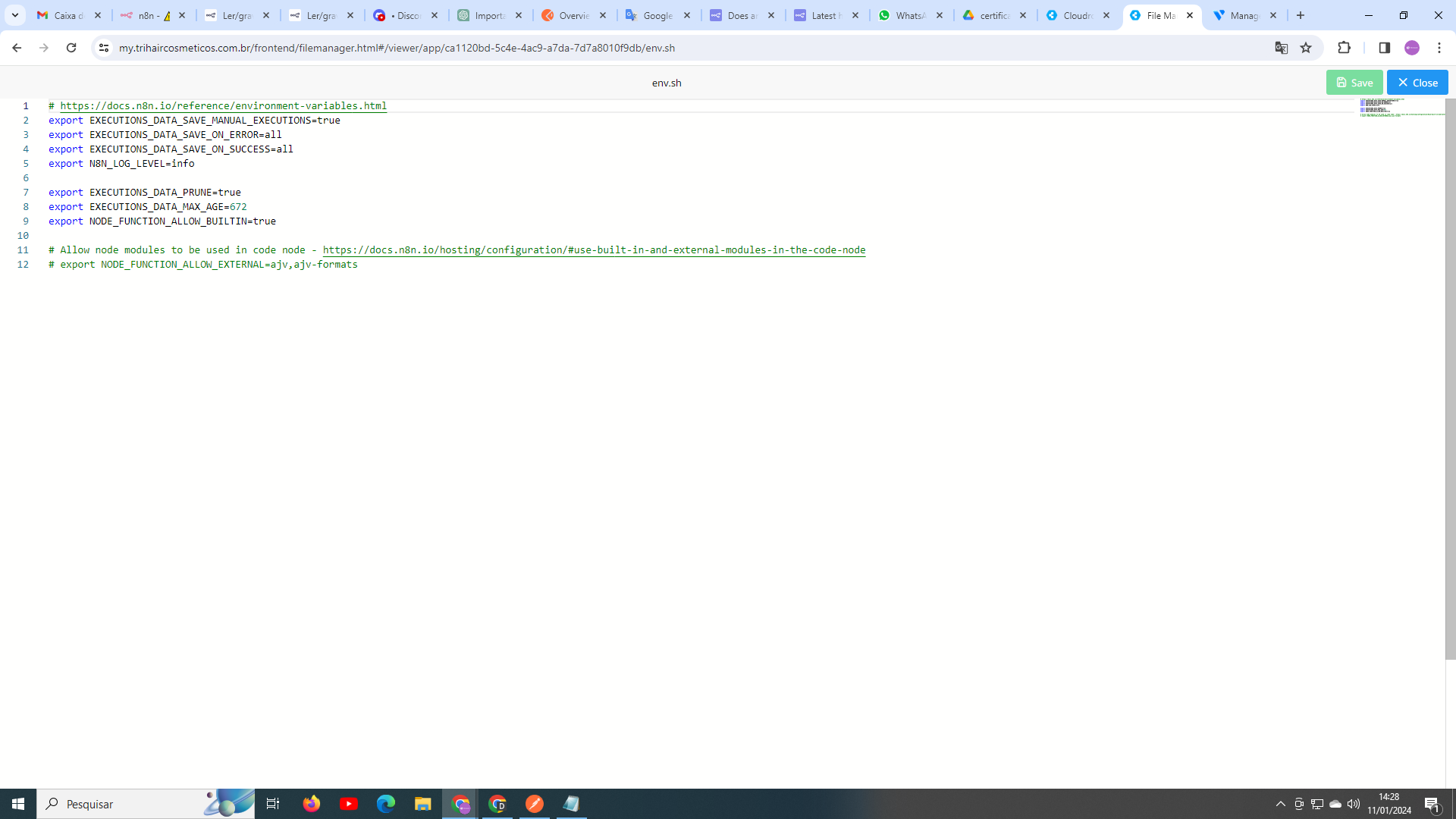Switch to the Google Translate tab
The image size is (1456, 819).
657,15
